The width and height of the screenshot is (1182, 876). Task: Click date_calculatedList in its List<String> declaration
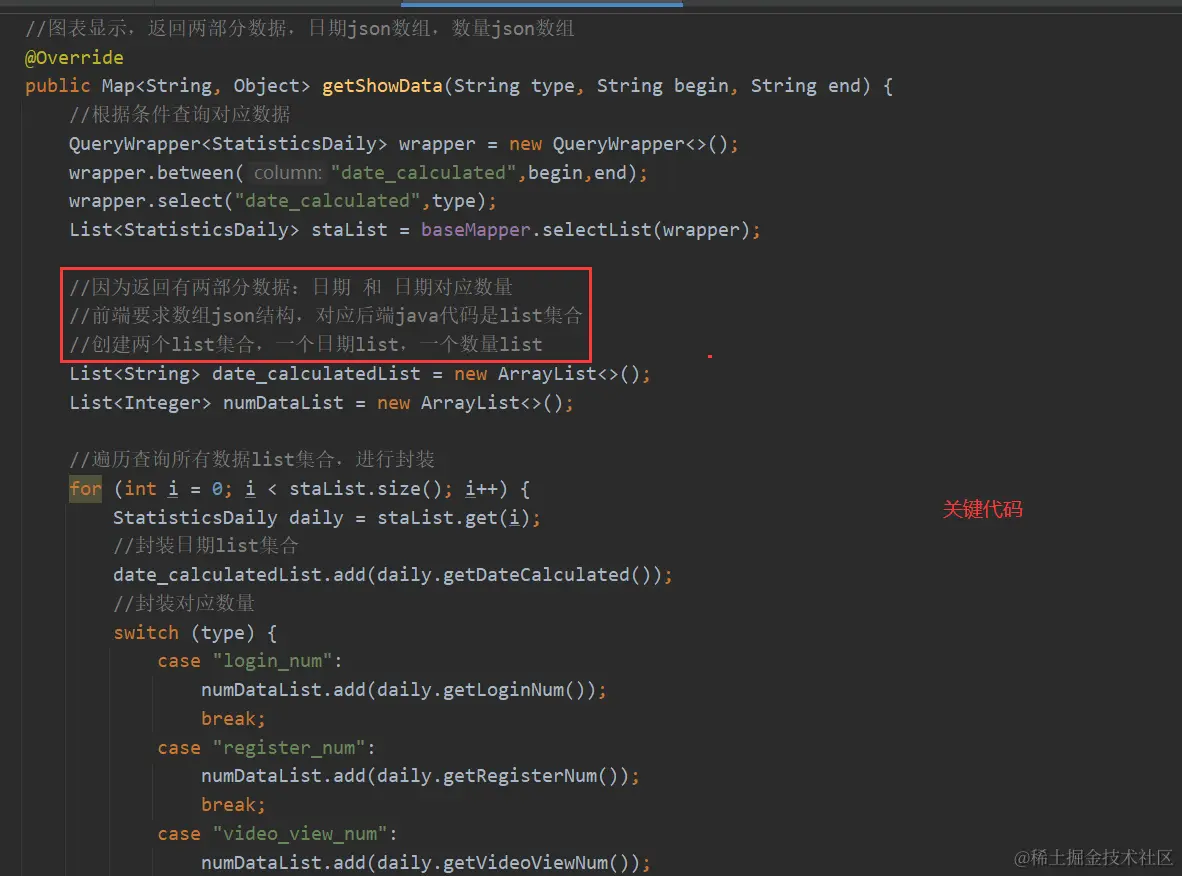coord(316,374)
